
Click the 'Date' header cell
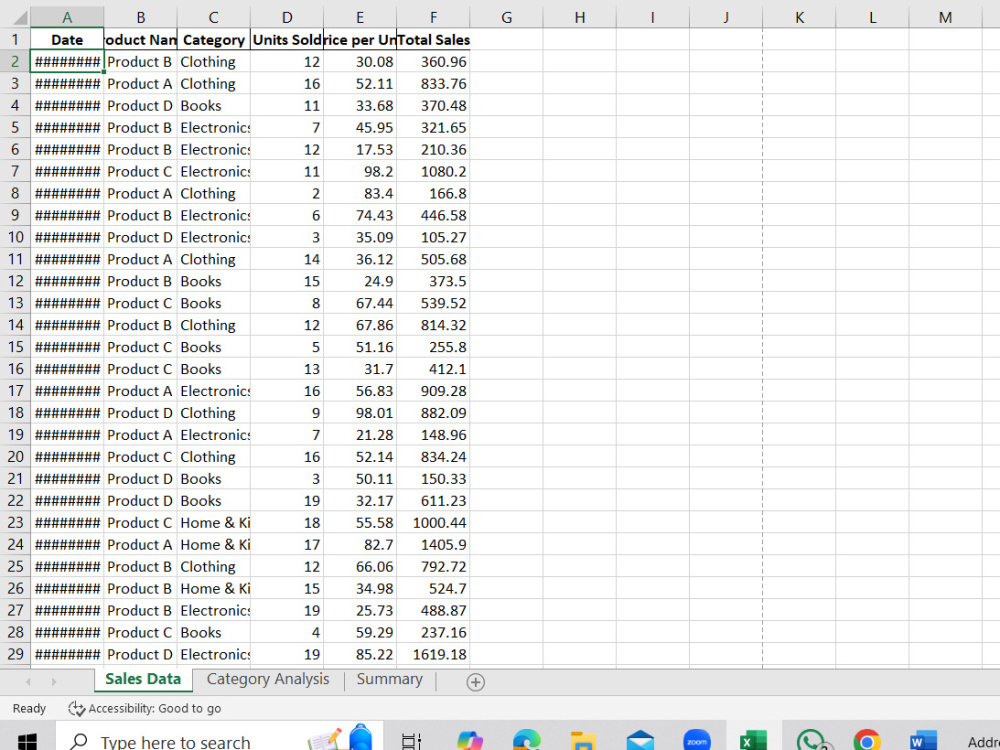click(67, 40)
